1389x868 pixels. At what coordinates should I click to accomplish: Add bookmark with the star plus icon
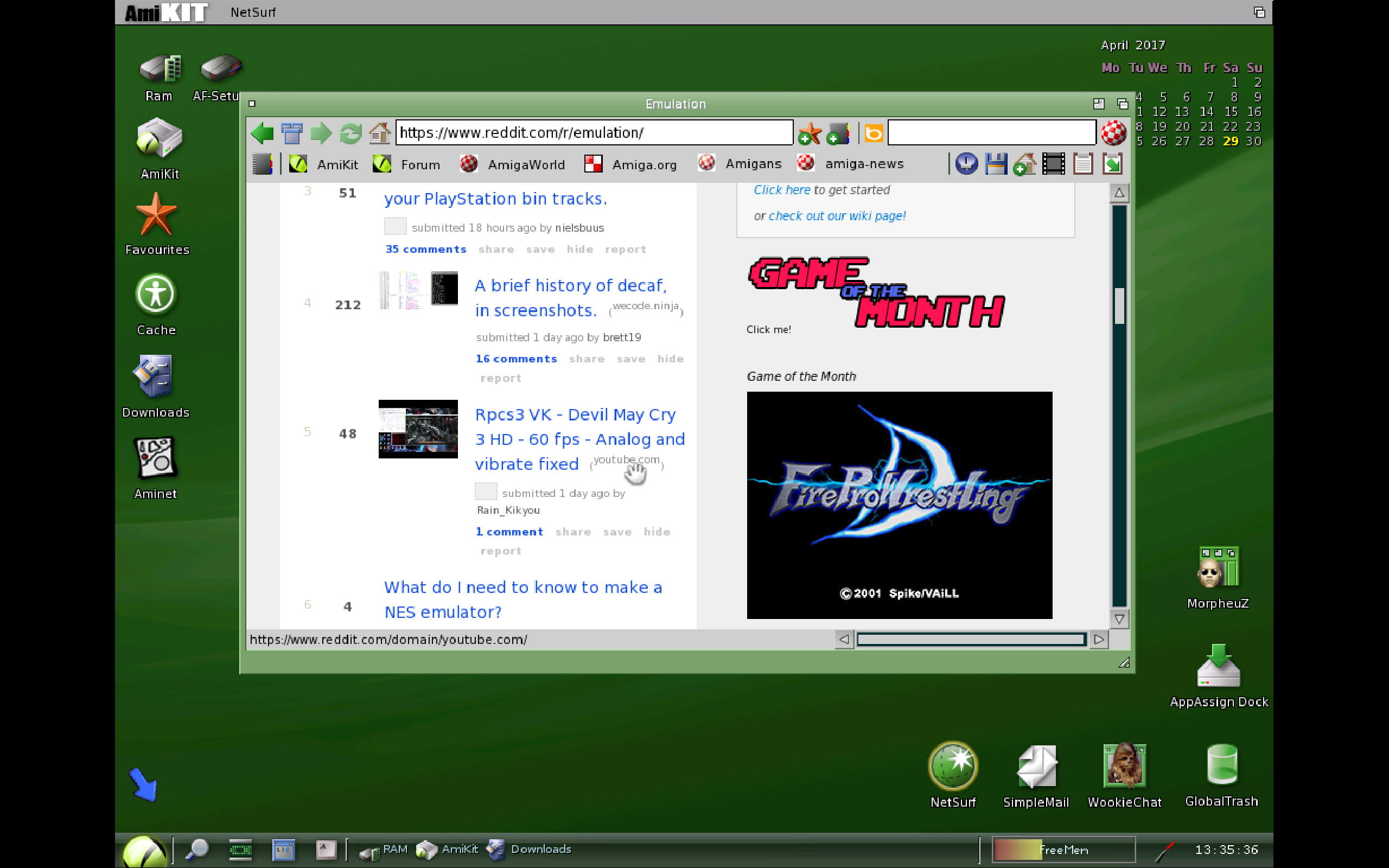click(810, 133)
